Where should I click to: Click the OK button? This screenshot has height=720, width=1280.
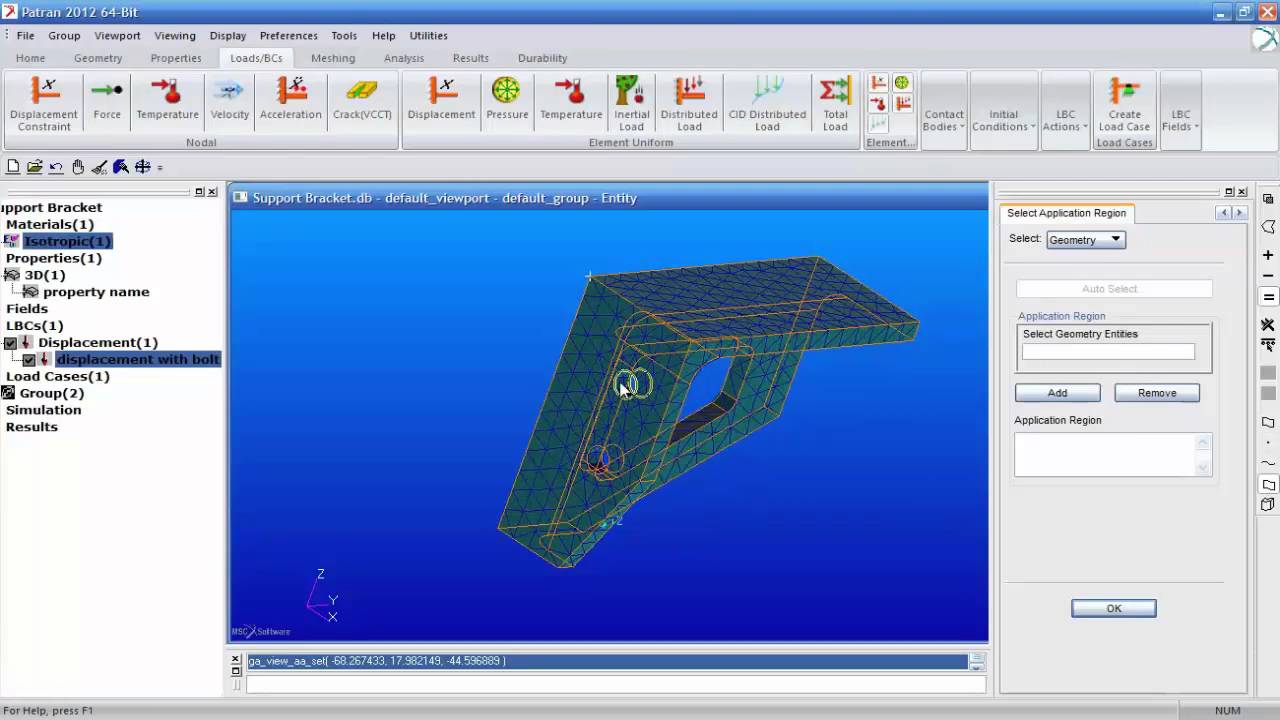tap(1113, 608)
